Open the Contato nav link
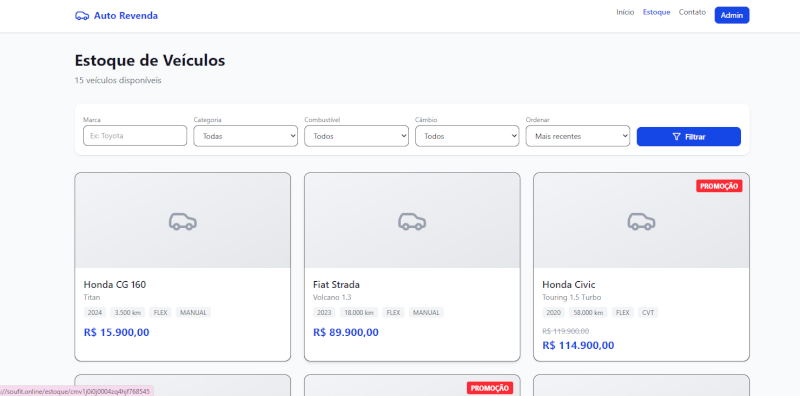This screenshot has width=800, height=396. pos(692,12)
